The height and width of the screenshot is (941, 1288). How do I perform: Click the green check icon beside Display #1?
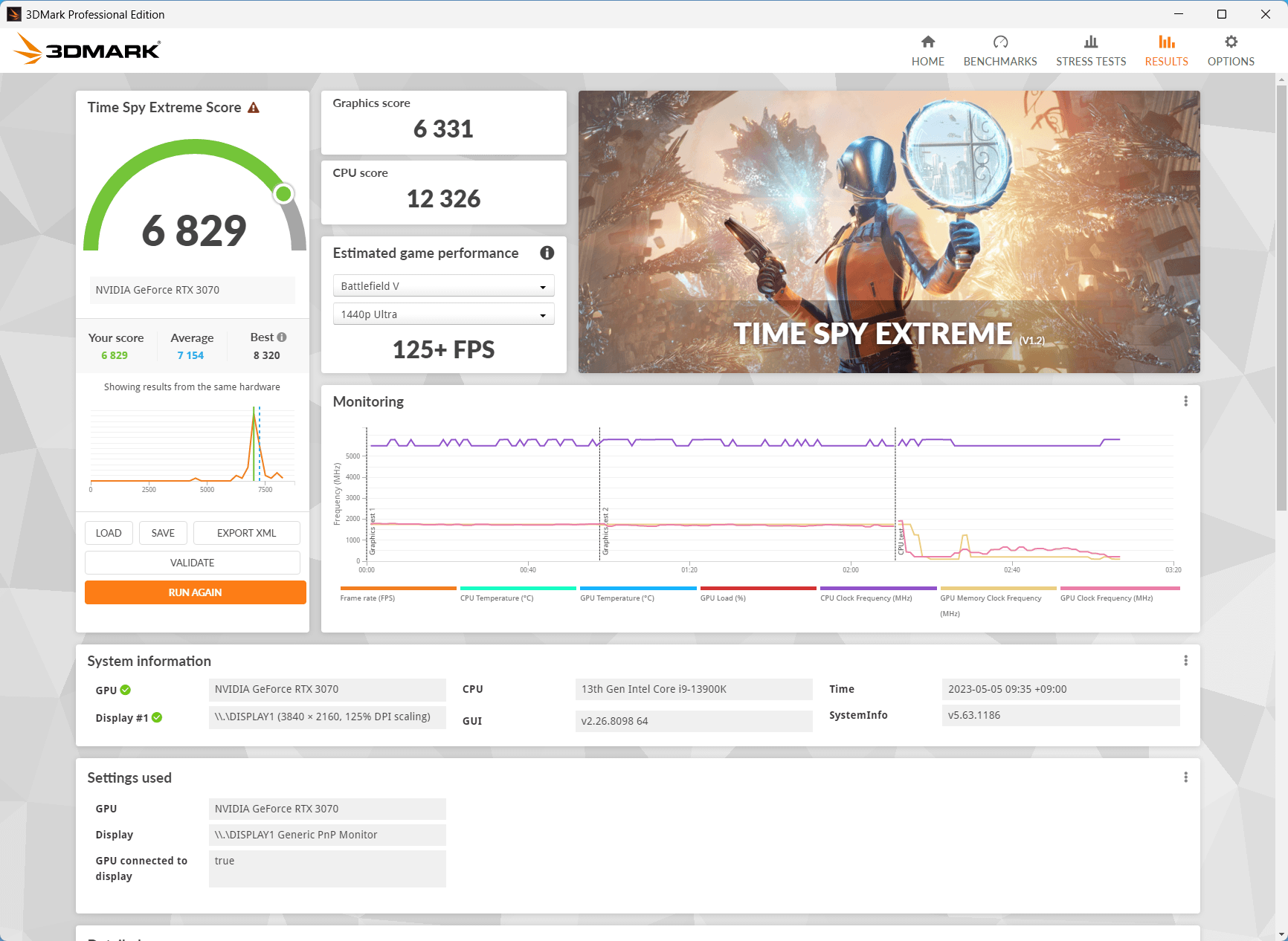pos(157,717)
